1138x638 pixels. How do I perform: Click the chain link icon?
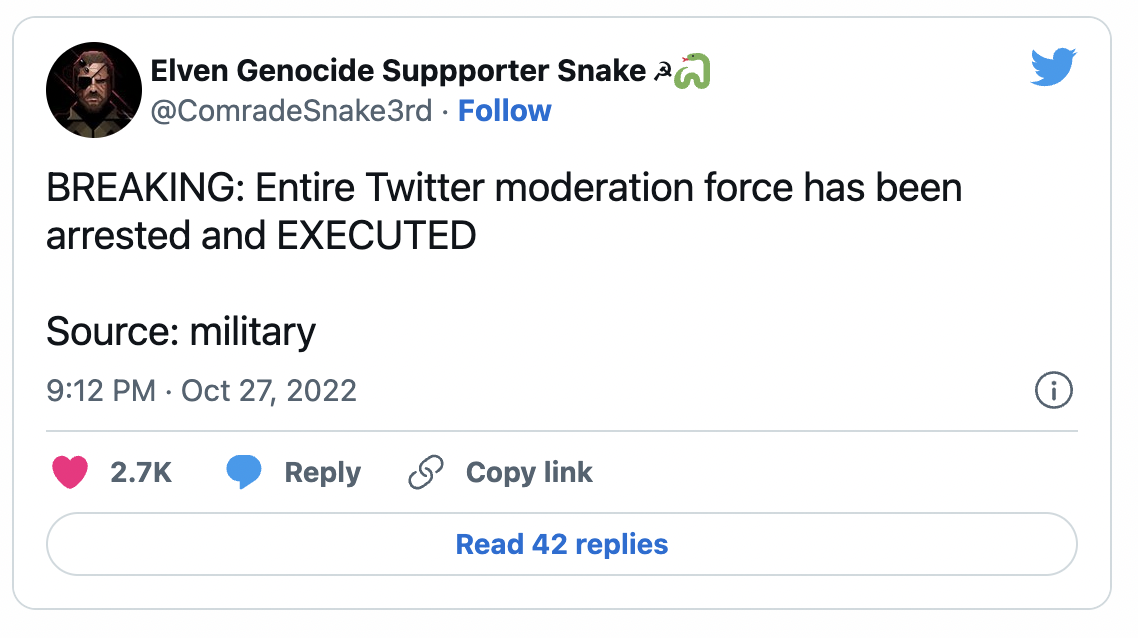point(426,472)
